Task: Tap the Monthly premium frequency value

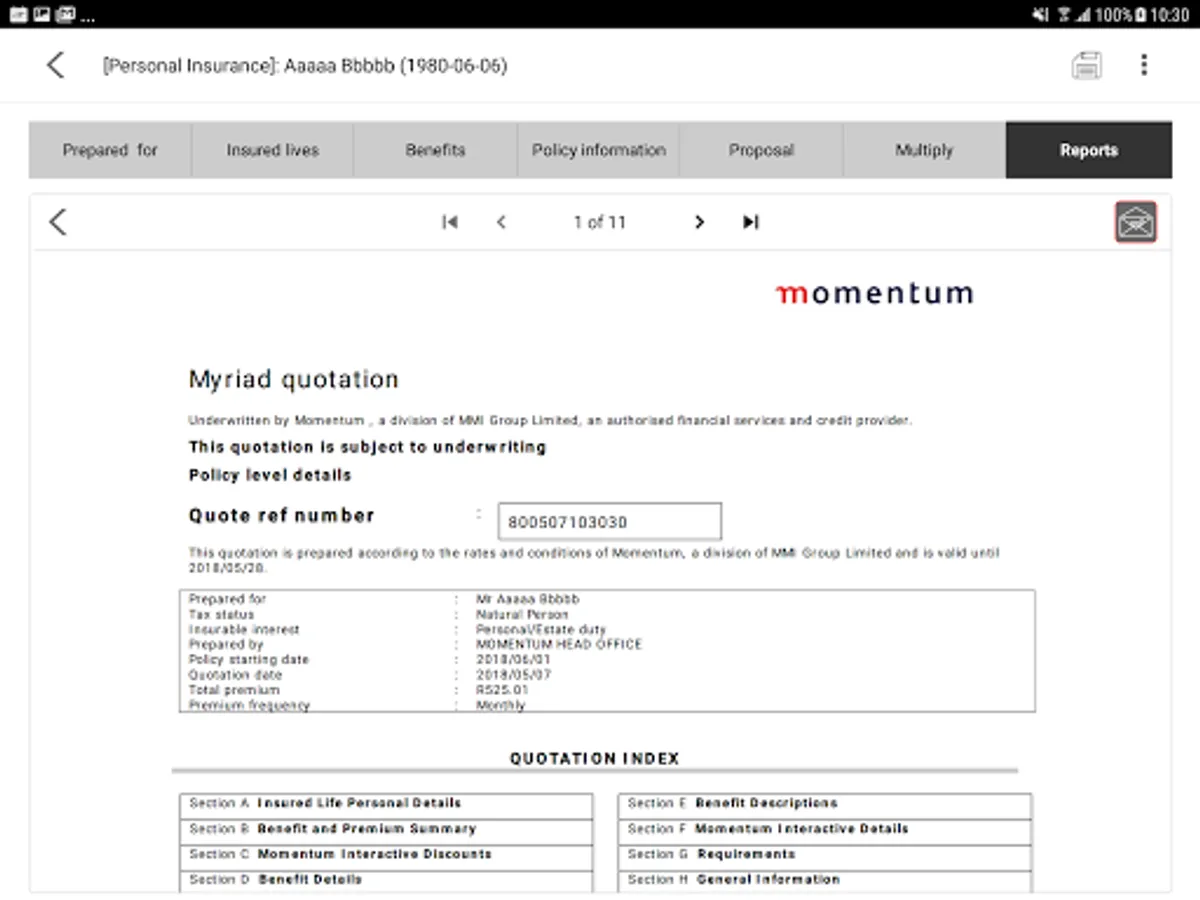Action: click(x=500, y=705)
